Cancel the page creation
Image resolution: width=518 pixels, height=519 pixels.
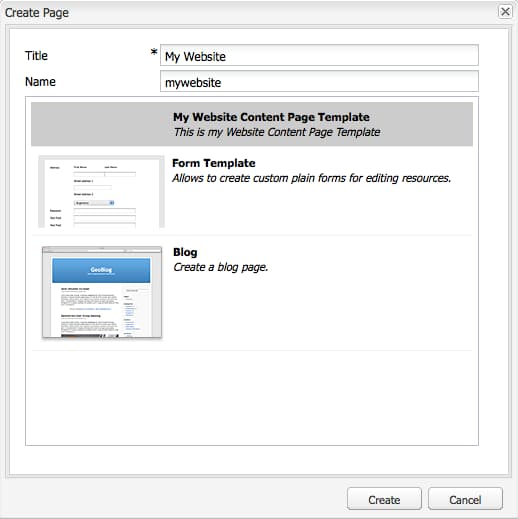click(x=465, y=499)
